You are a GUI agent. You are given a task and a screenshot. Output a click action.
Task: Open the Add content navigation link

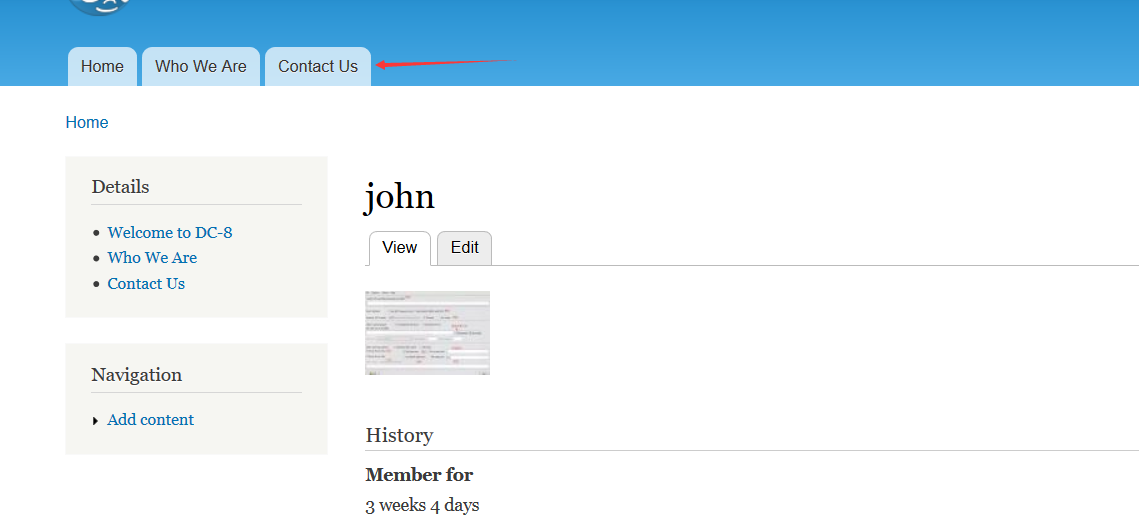point(150,420)
